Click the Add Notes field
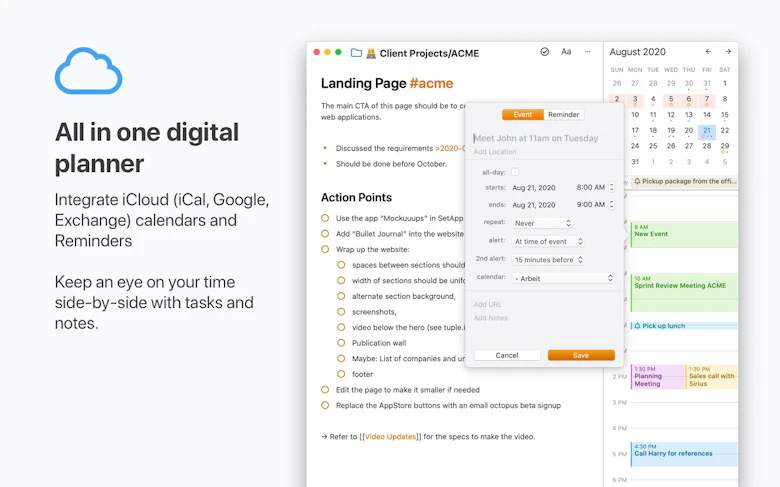 click(491, 318)
